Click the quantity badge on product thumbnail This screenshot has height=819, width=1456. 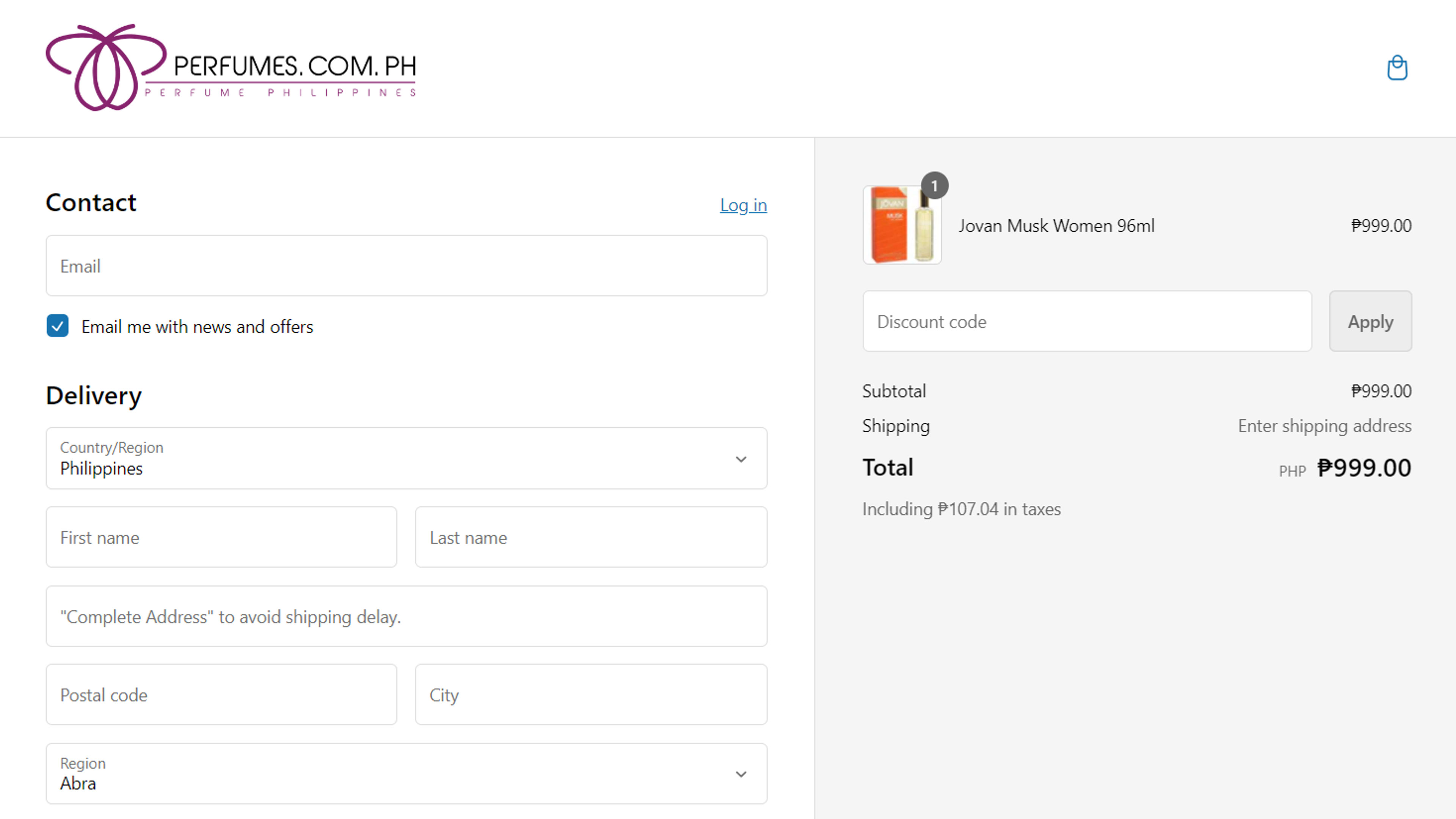point(934,185)
